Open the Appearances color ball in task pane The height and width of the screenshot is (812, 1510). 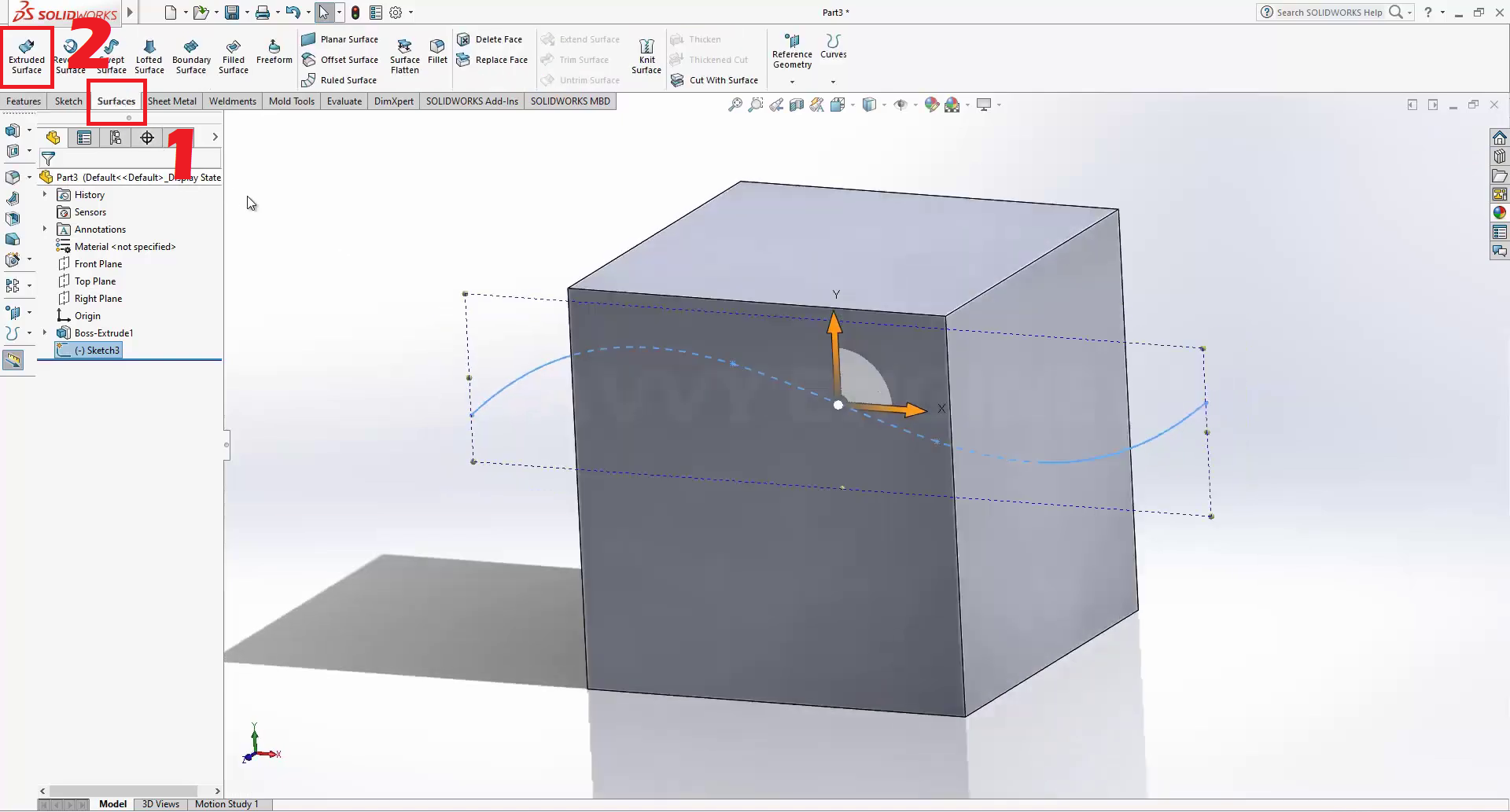tap(1500, 213)
